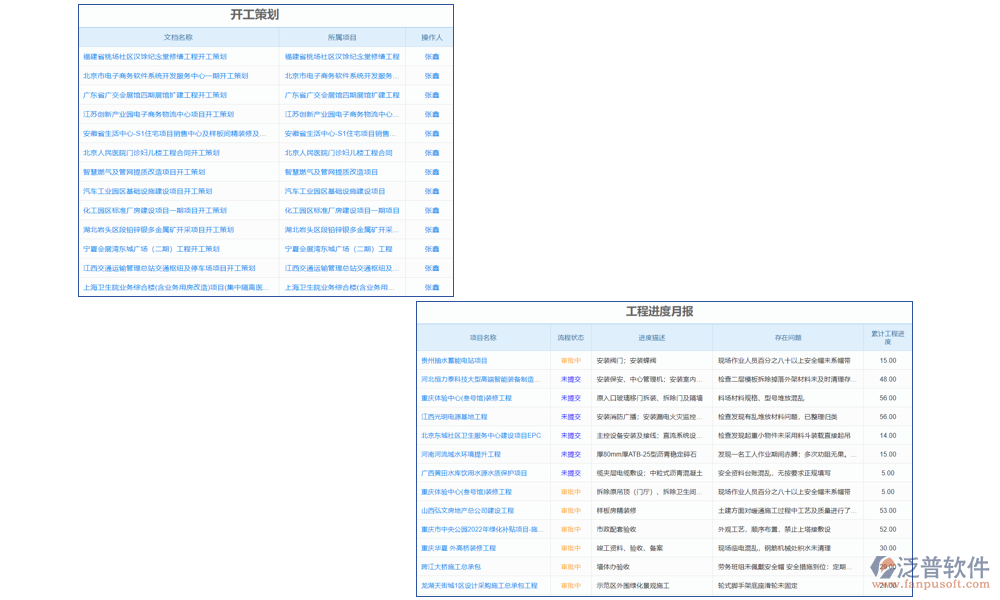Open 北京市电子商务软件系统开发服务中心一期开工策划 document
The height and width of the screenshot is (600, 1000).
click(x=165, y=76)
